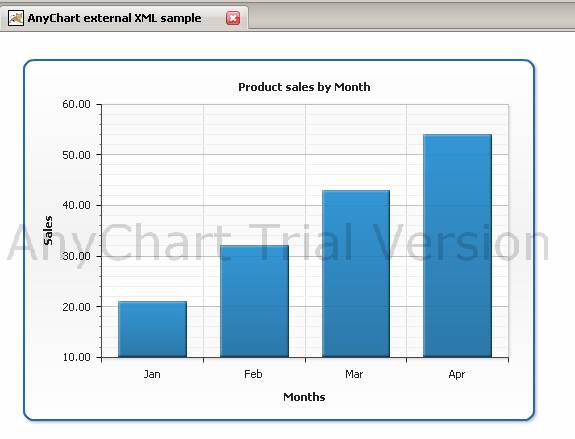Click the Apr axis label

click(457, 374)
